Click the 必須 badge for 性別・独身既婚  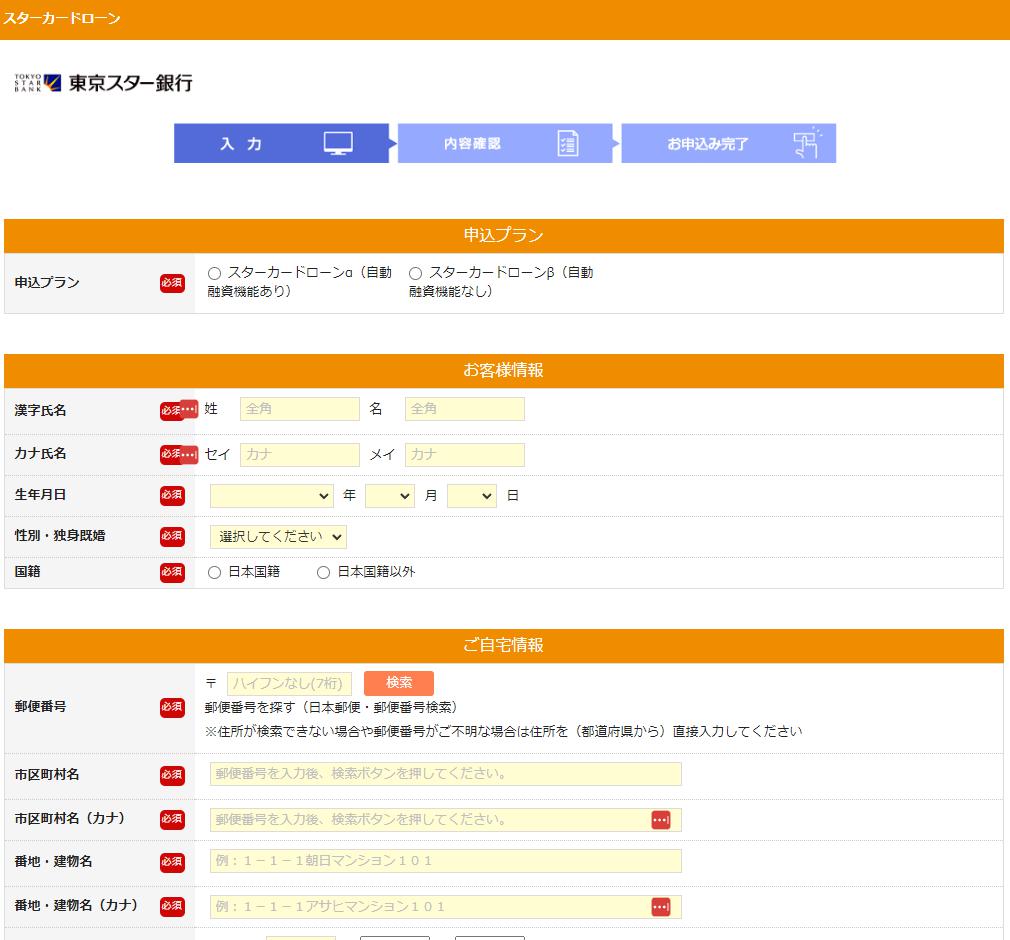pyautogui.click(x=172, y=536)
